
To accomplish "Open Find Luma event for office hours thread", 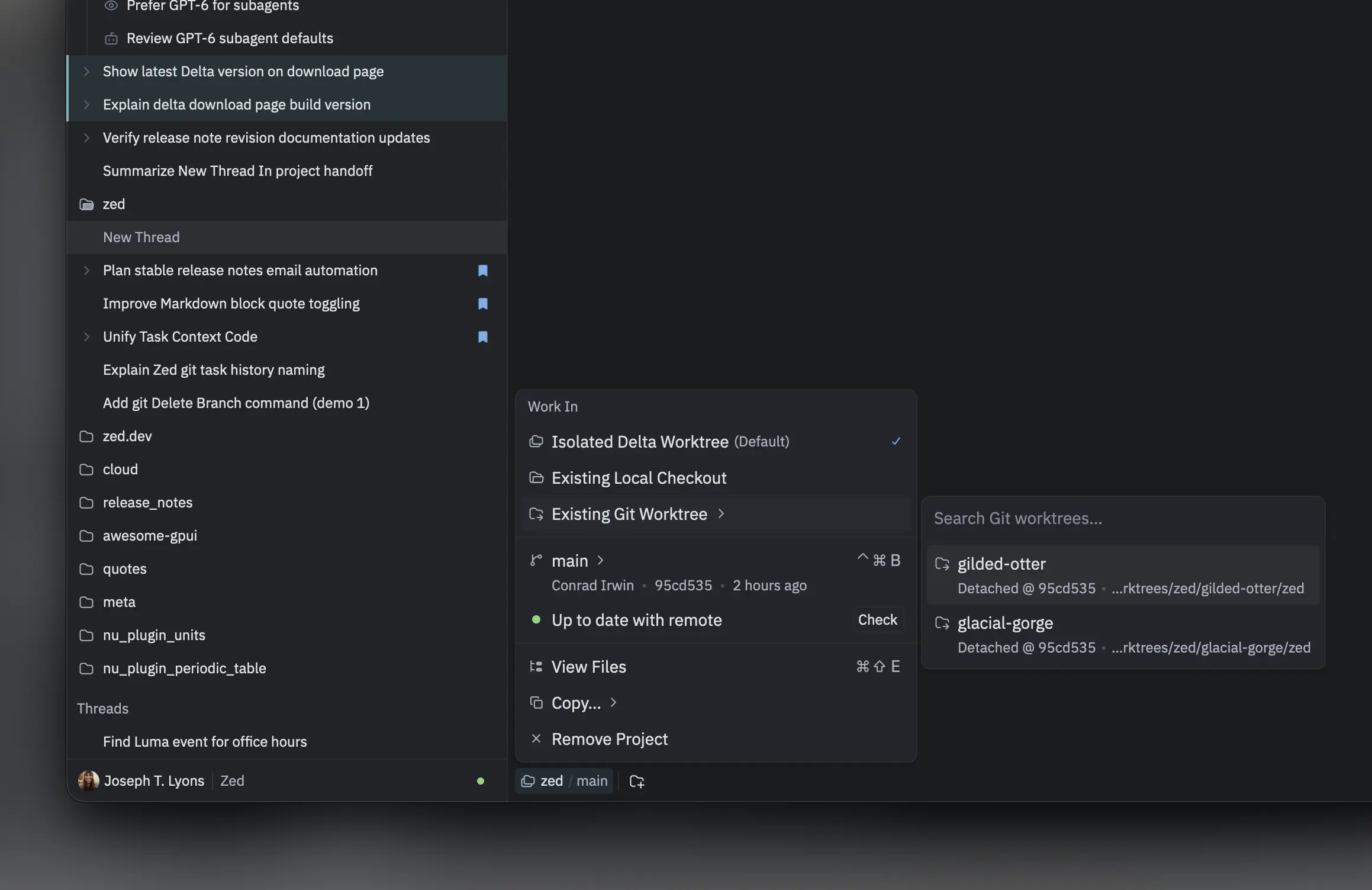I will coord(287,742).
